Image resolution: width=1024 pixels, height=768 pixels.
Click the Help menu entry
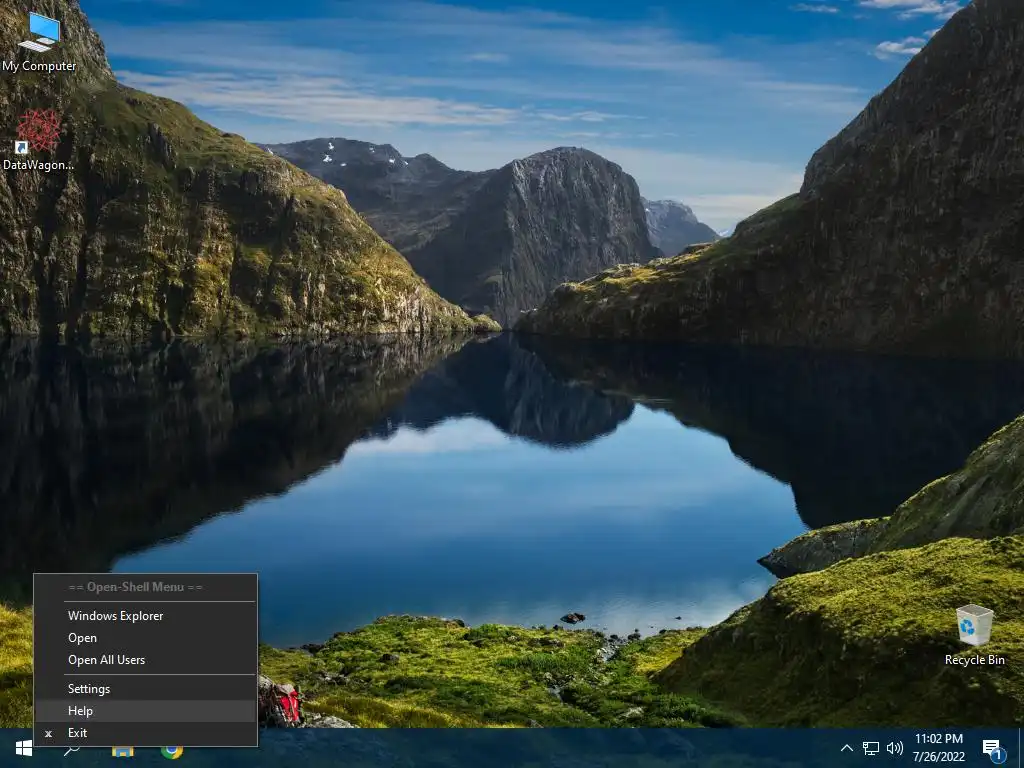145,711
